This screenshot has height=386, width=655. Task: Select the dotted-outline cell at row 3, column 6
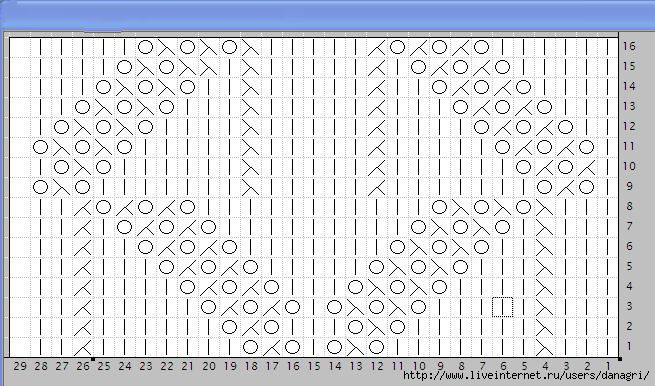(503, 307)
